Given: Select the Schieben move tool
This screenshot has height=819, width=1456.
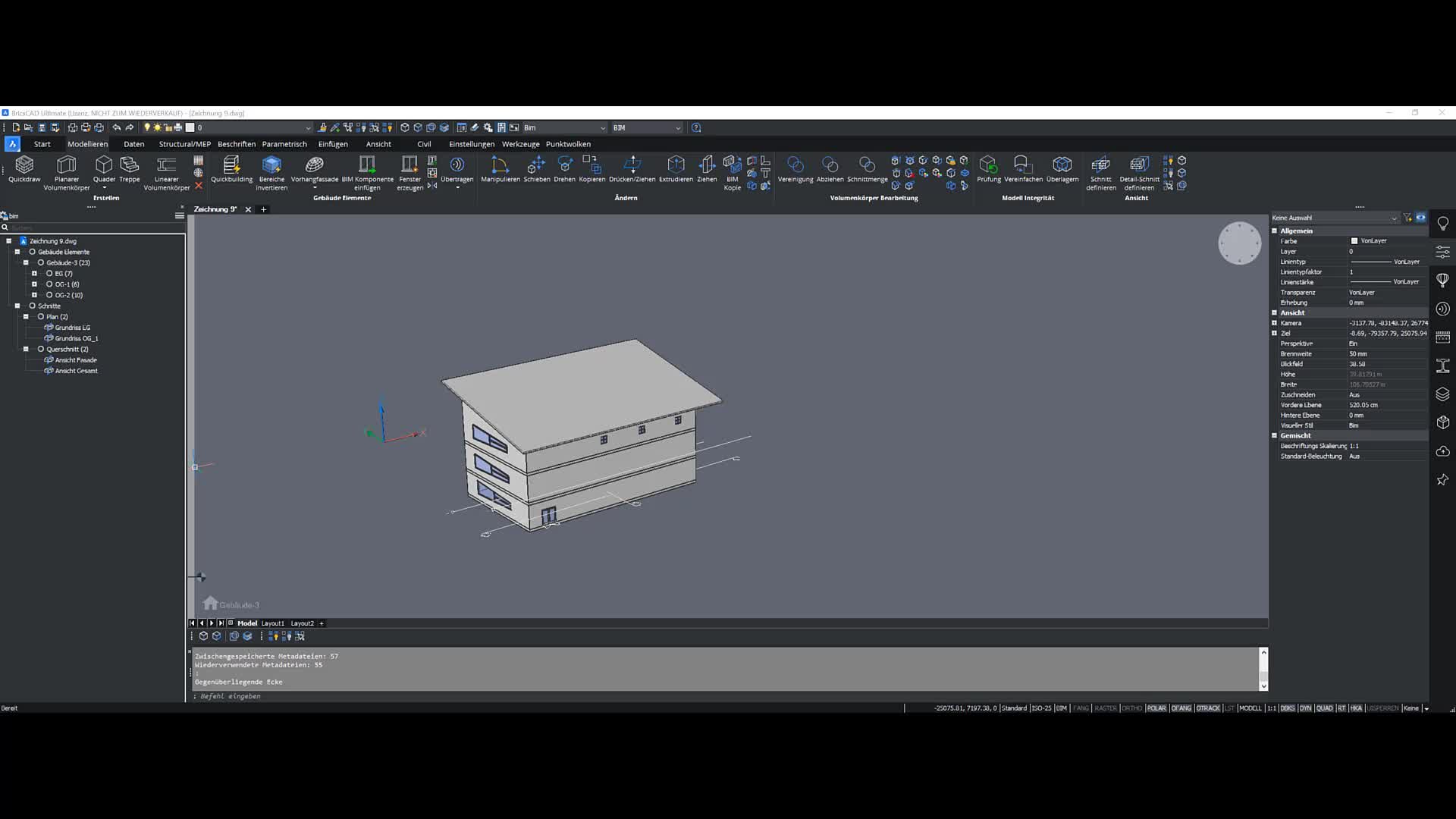Looking at the screenshot, I should [x=536, y=170].
